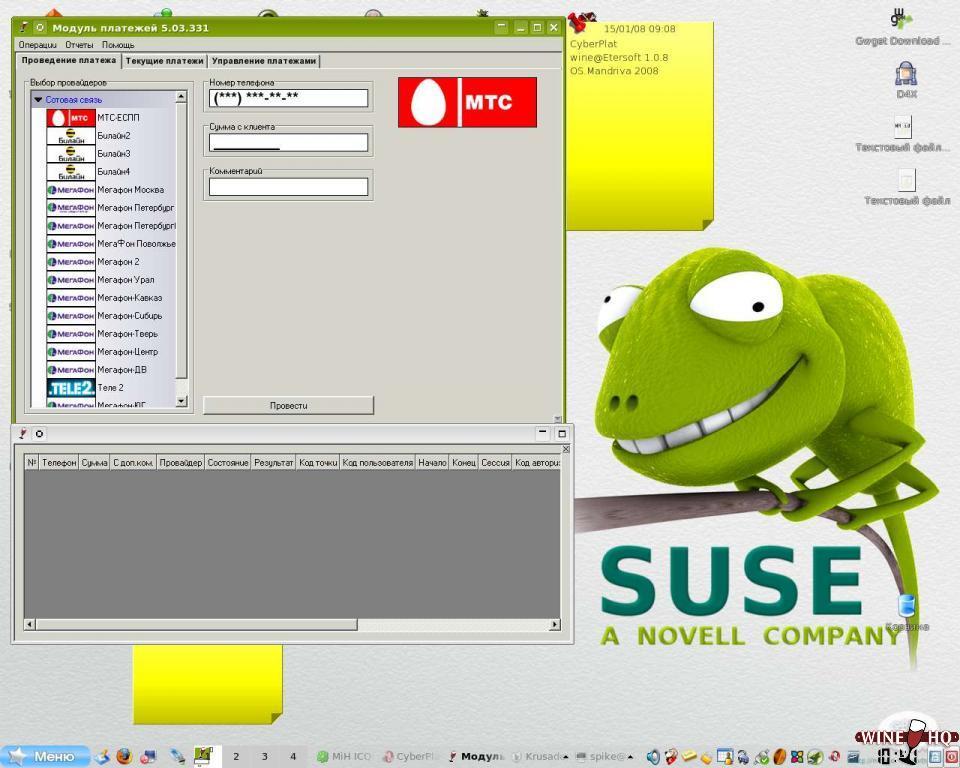
Task: Choose the Билайн2 provider icon
Action: 71,136
